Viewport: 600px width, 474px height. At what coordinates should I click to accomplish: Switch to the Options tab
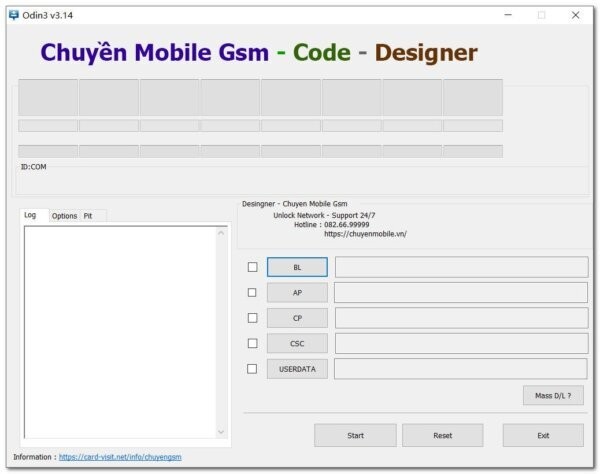tap(64, 216)
